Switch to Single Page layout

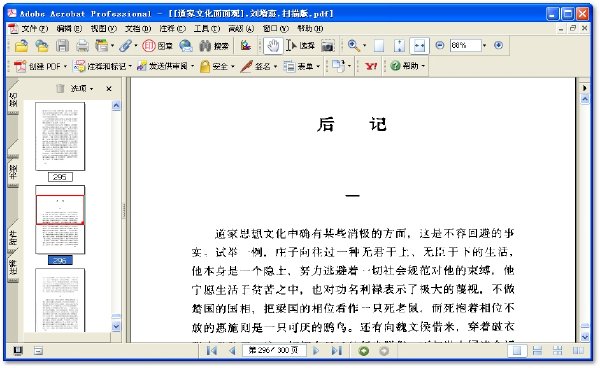click(x=517, y=351)
